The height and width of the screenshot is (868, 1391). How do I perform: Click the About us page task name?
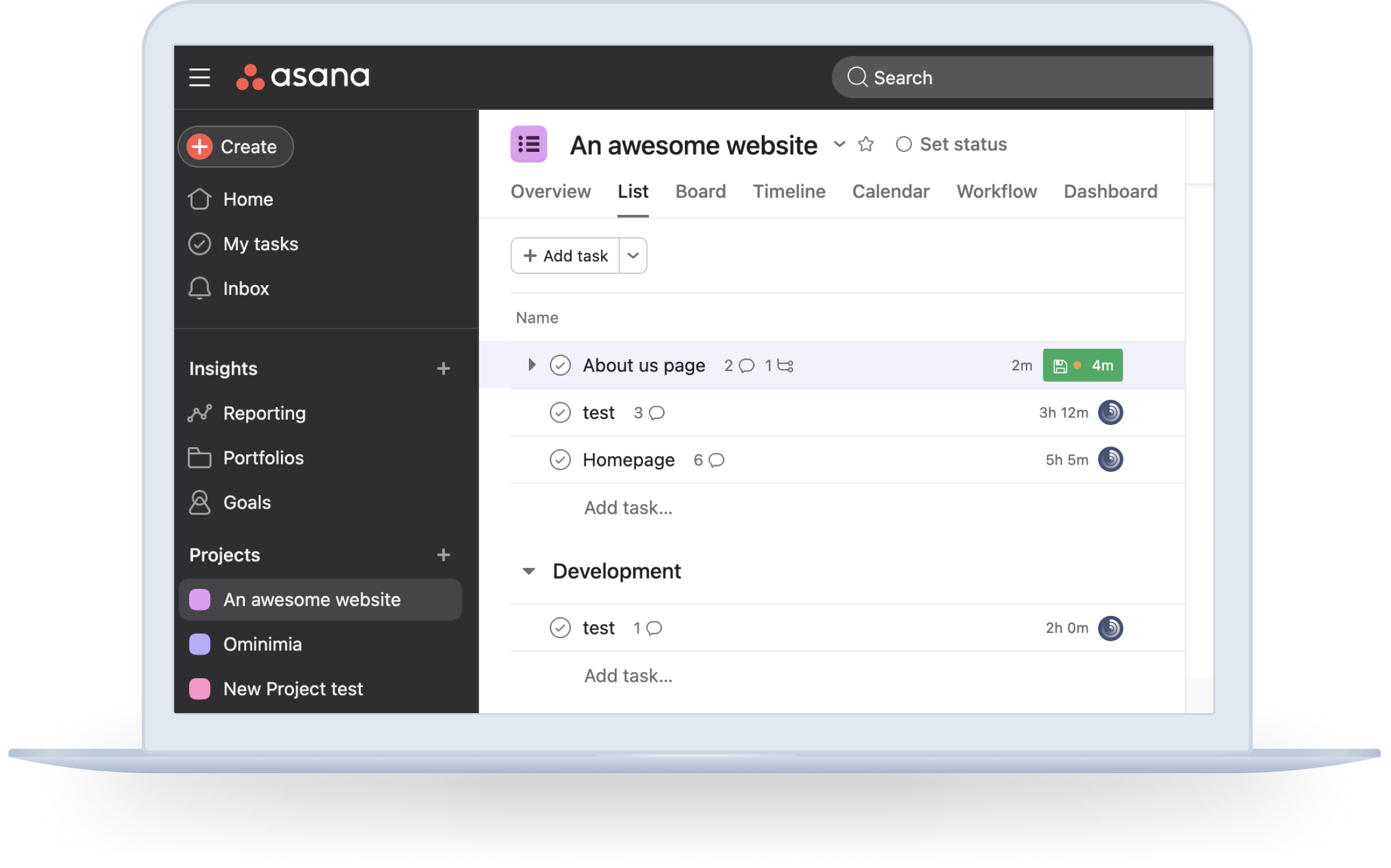[644, 366]
